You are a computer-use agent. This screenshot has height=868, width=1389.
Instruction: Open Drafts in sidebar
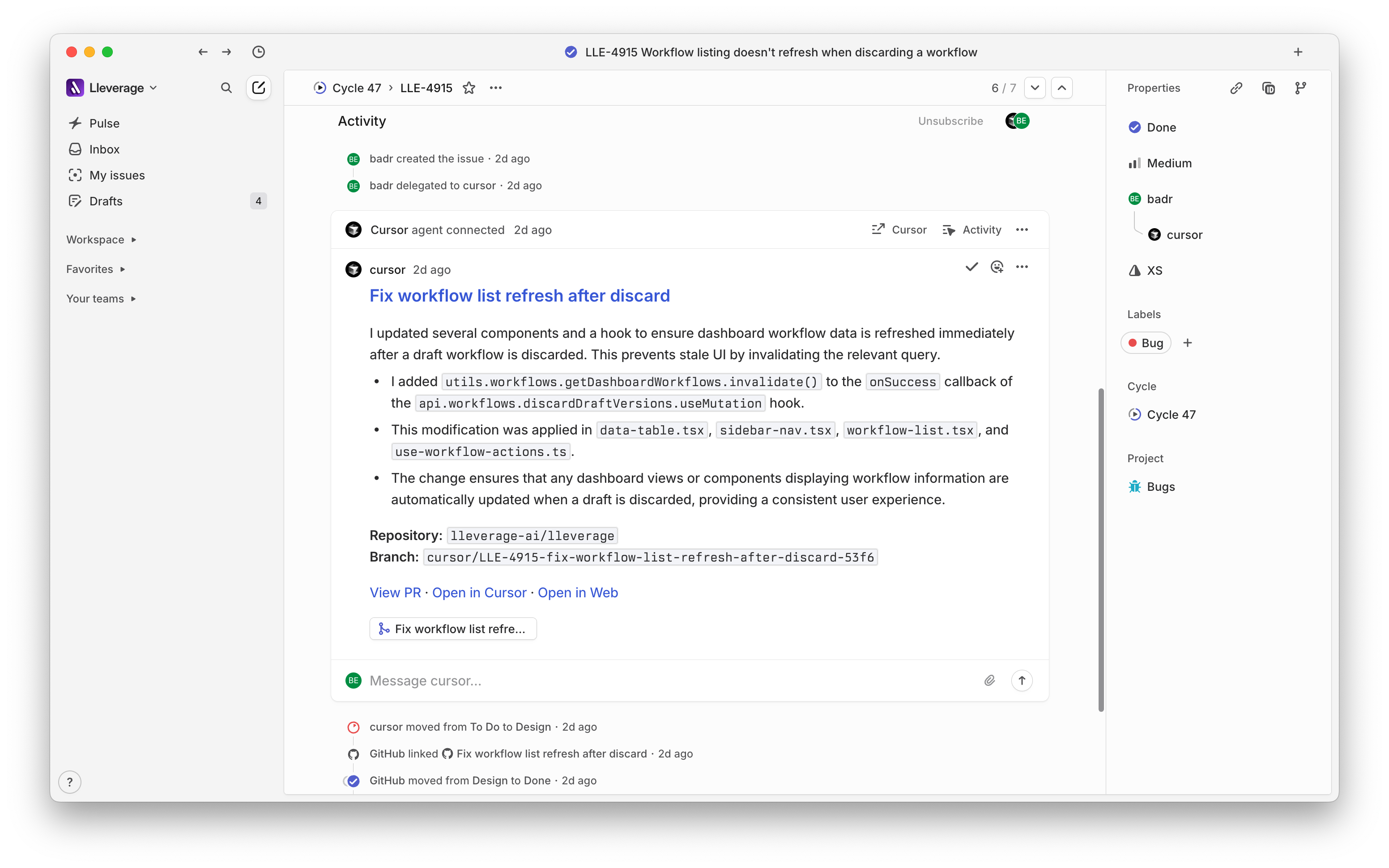(166, 201)
